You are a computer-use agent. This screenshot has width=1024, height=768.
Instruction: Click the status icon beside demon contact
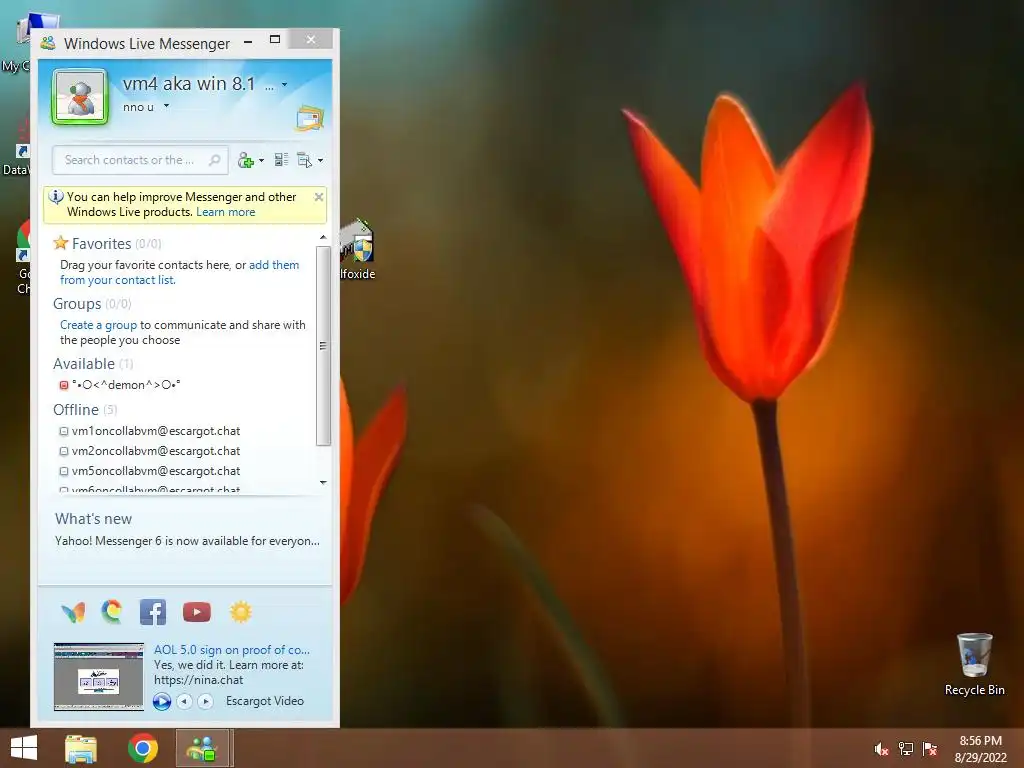click(x=64, y=385)
